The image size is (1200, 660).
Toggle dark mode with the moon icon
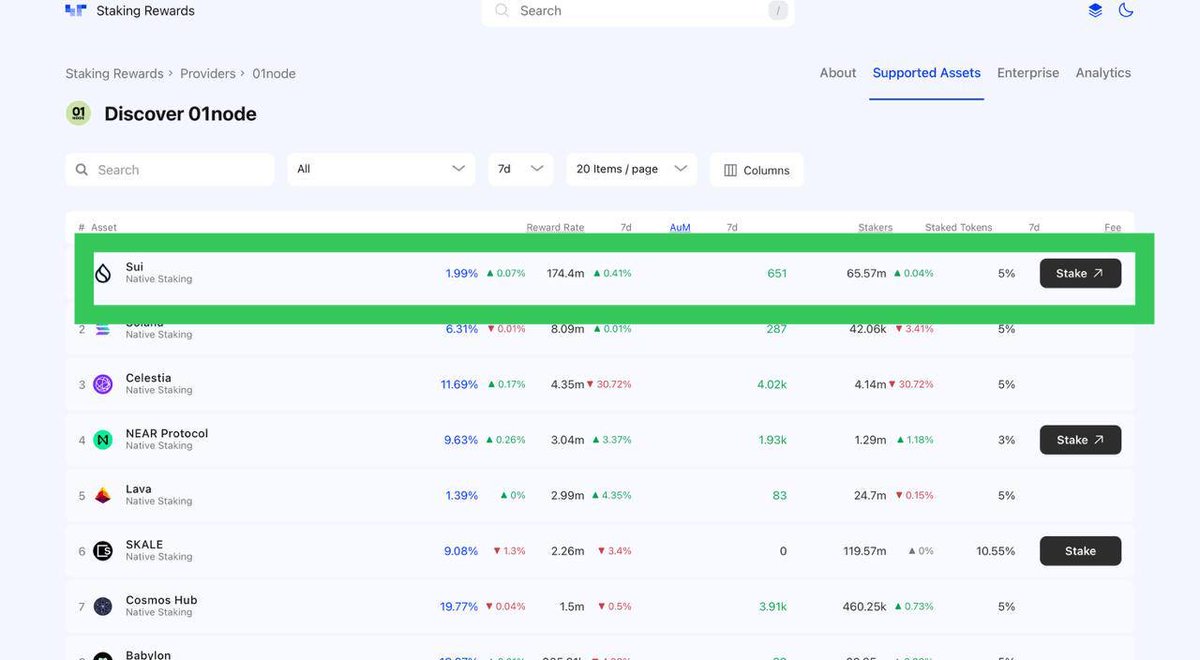click(1126, 10)
